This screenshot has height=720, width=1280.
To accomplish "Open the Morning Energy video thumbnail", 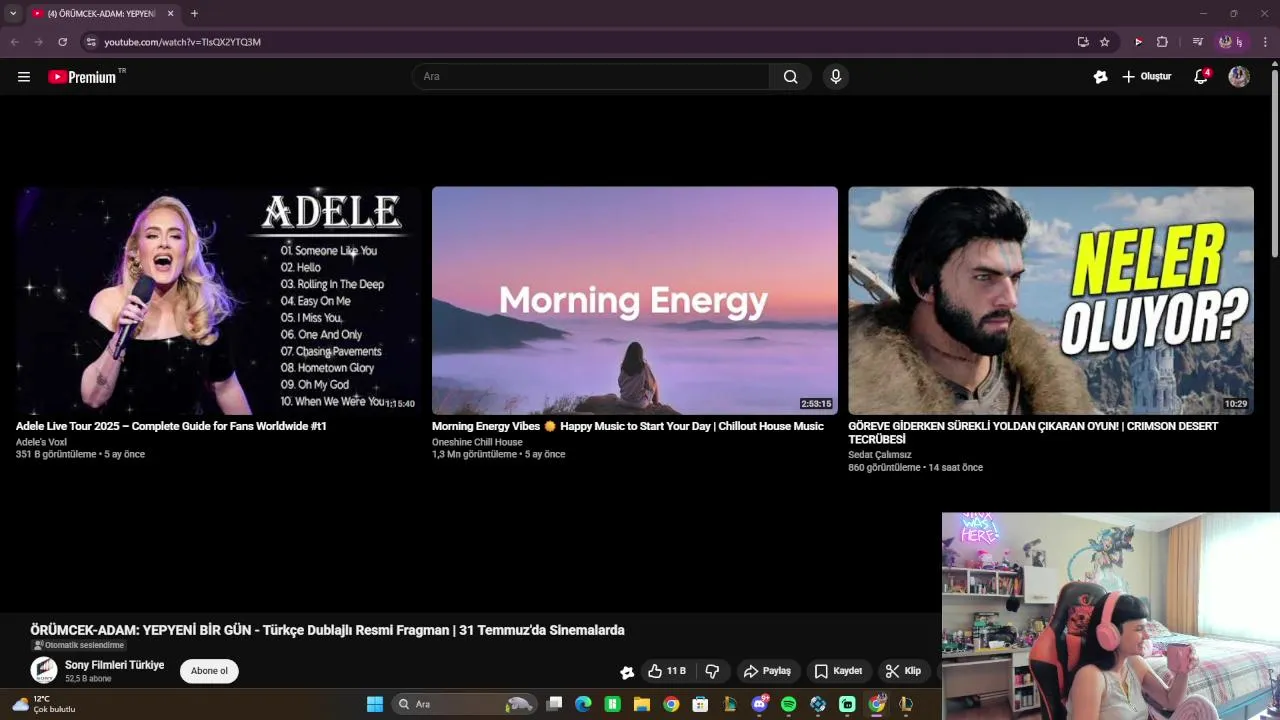I will 635,300.
